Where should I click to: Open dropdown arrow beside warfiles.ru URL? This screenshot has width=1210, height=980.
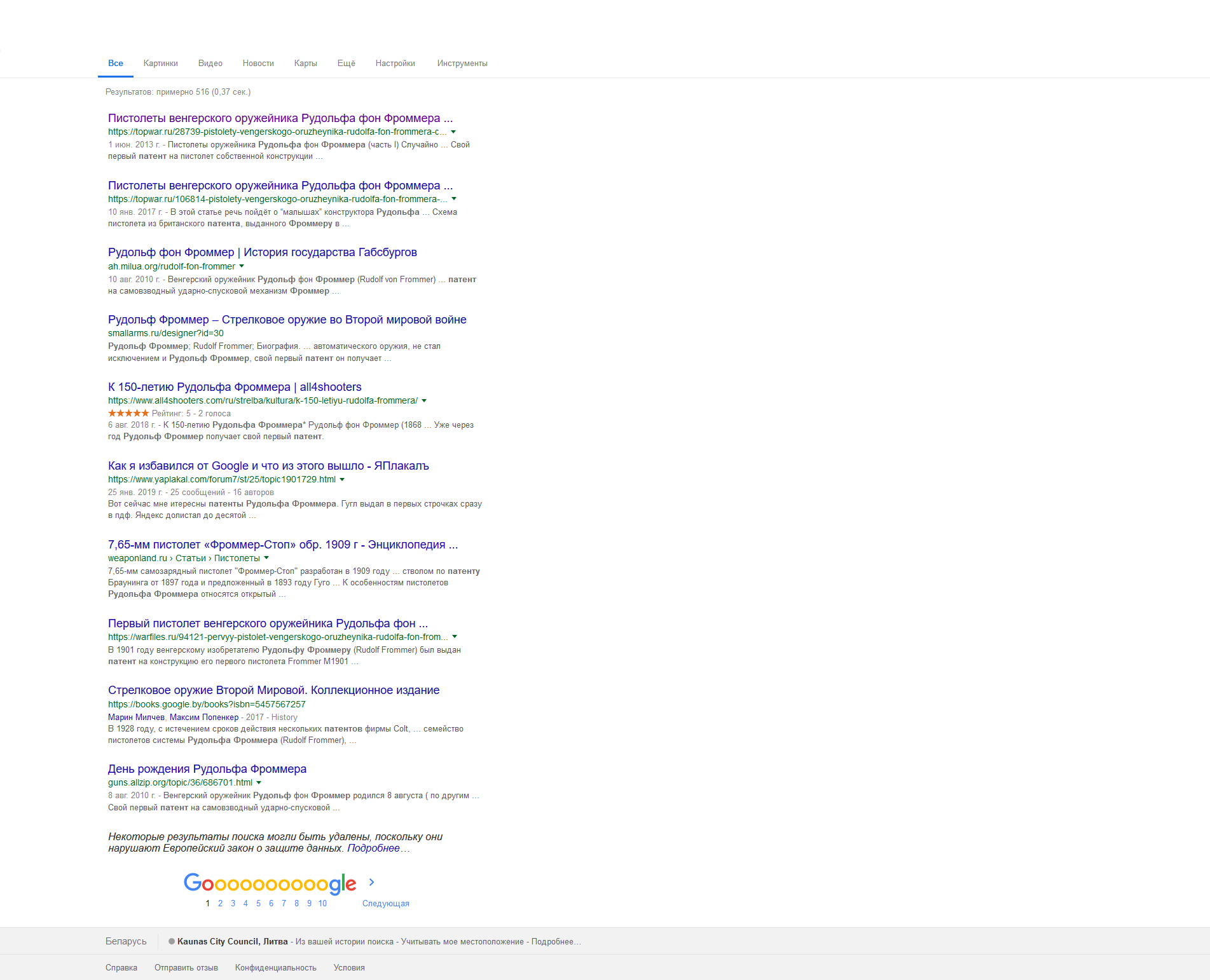pos(455,637)
